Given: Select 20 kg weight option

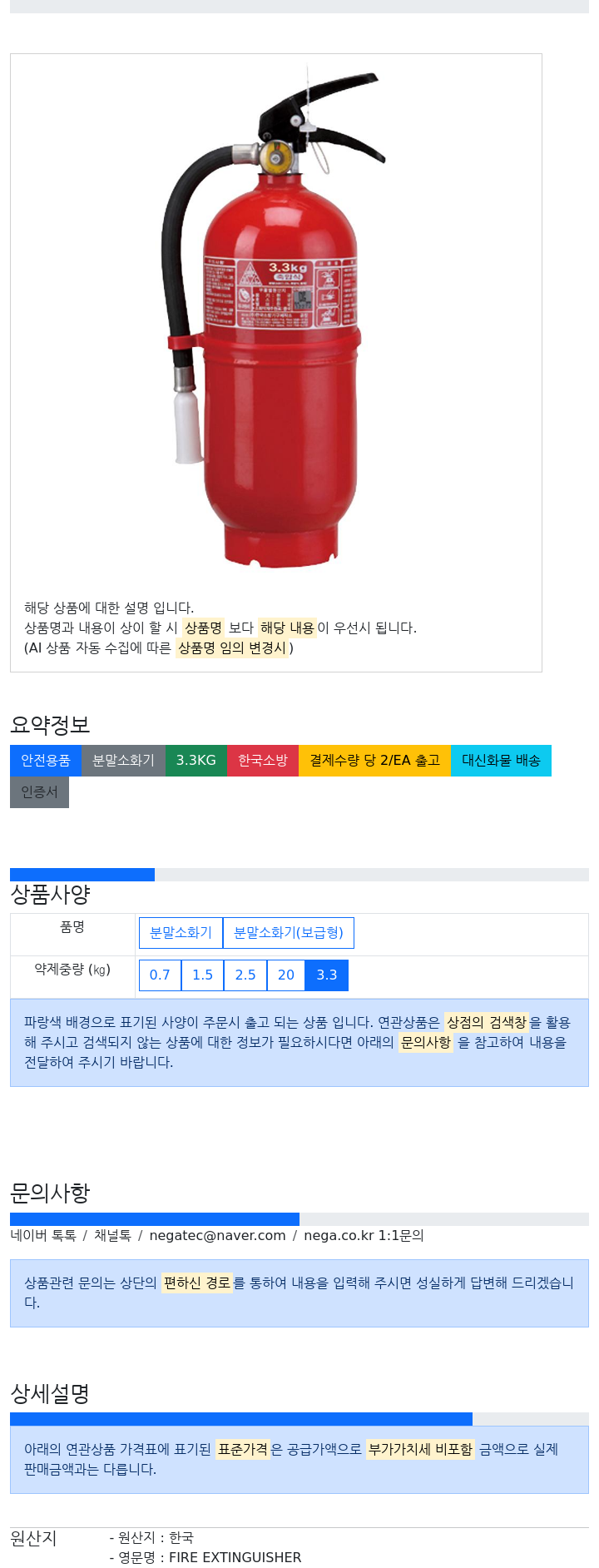Looking at the screenshot, I should pyautogui.click(x=286, y=975).
